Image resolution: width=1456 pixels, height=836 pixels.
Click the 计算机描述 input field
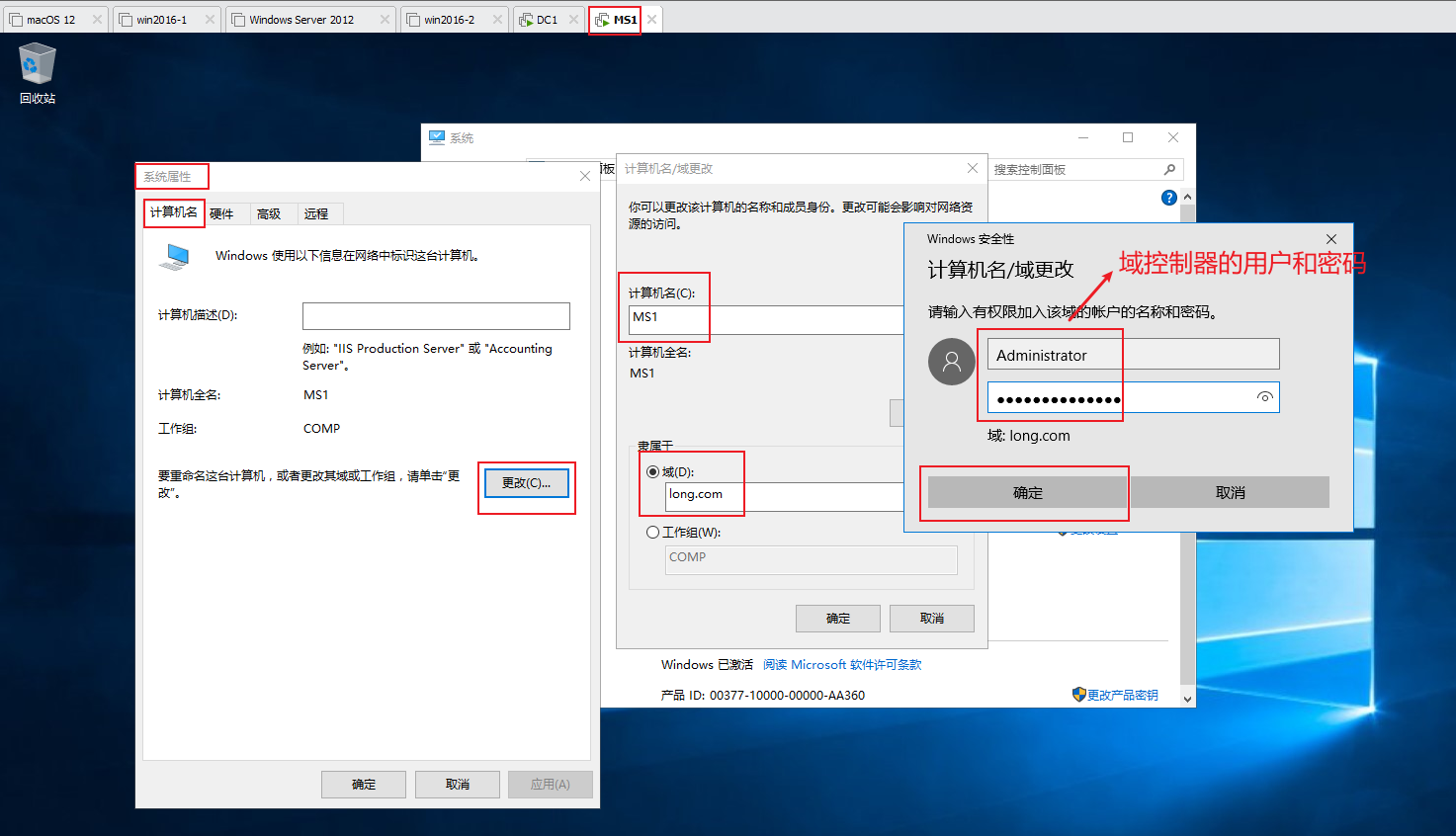(x=436, y=316)
